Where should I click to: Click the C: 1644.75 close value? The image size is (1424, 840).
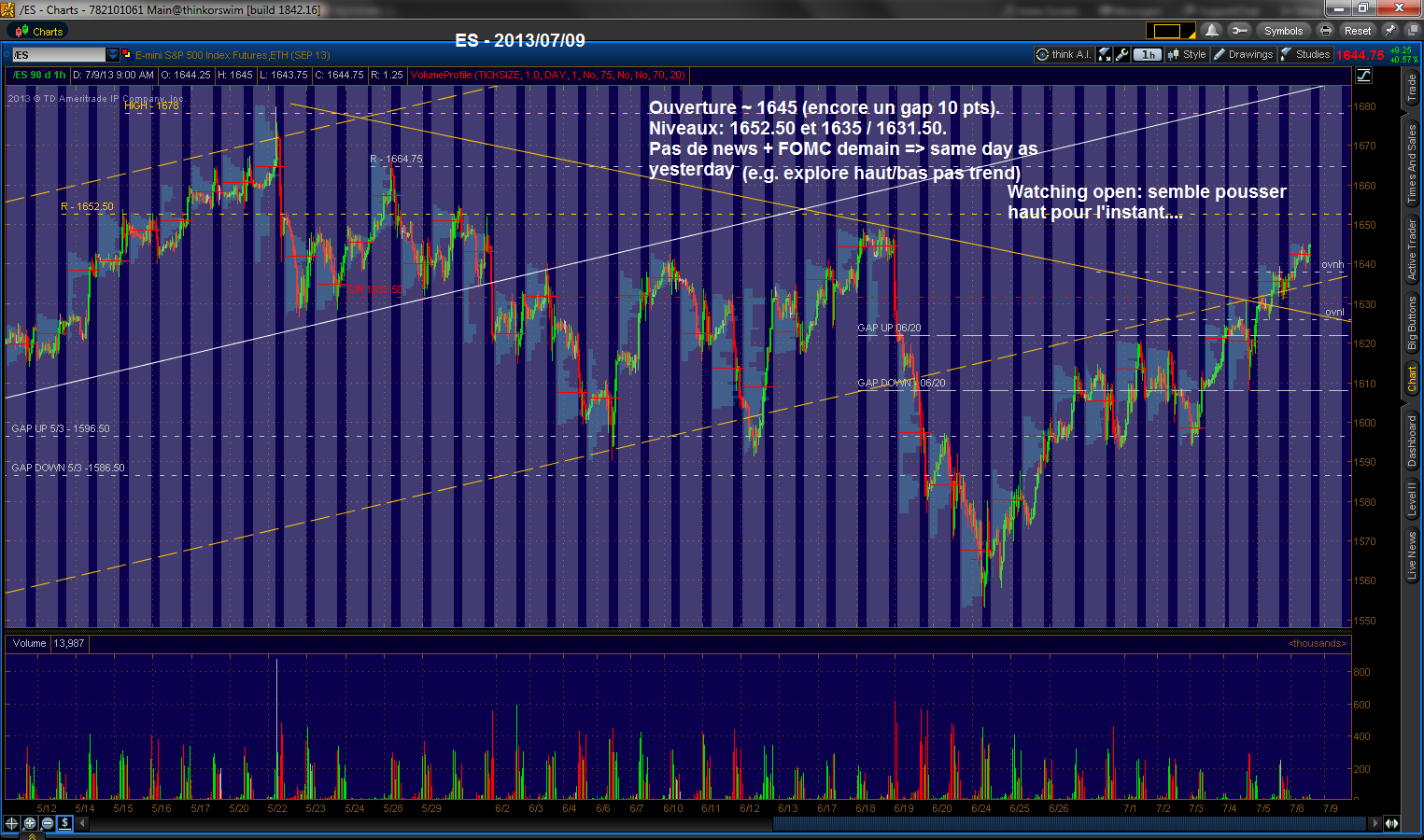(x=339, y=75)
